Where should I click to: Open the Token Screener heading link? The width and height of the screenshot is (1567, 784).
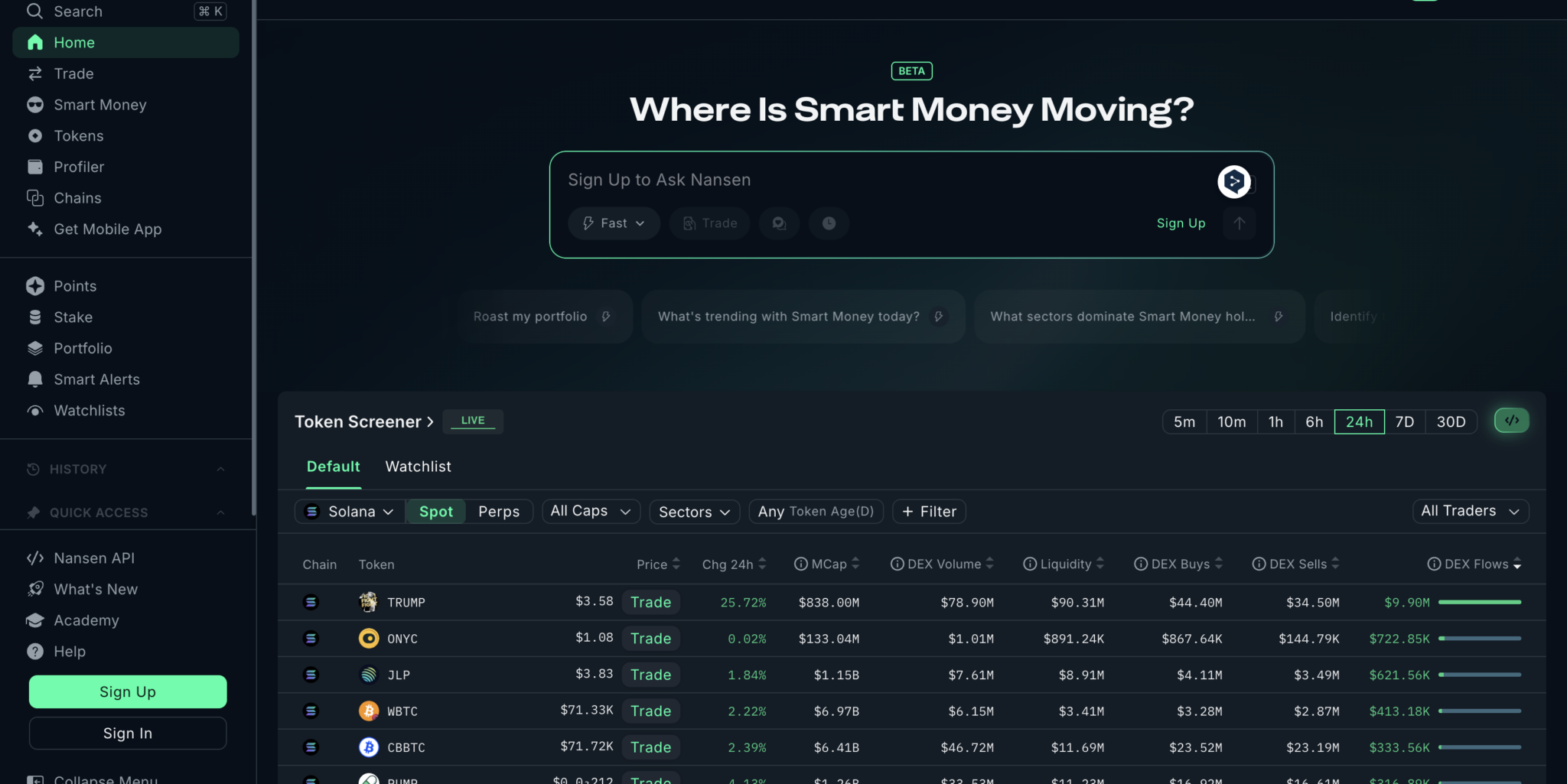[364, 421]
